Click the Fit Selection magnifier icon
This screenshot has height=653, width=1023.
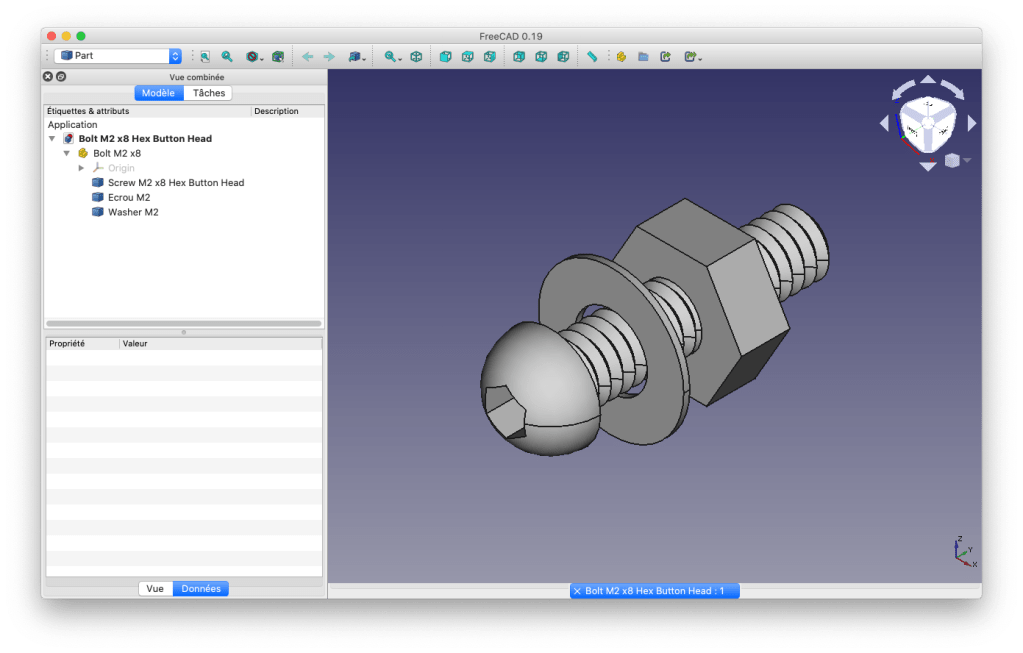pos(227,57)
